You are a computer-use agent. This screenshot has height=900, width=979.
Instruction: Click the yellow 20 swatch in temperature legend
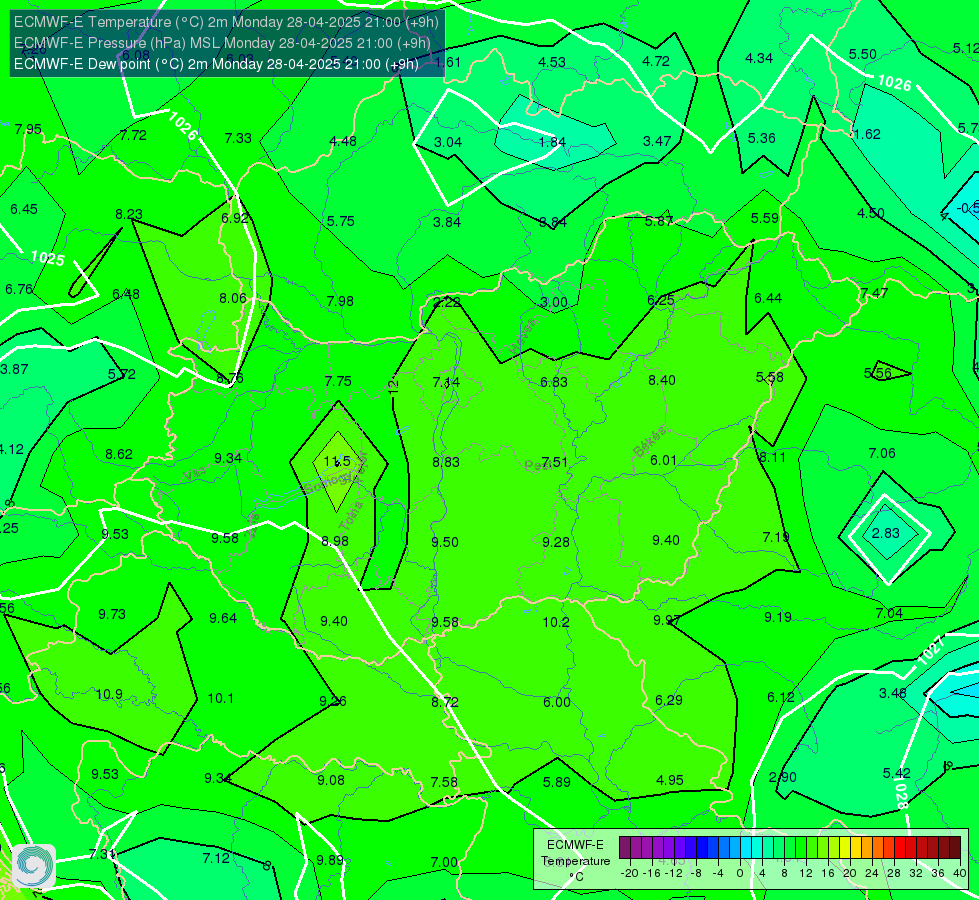[845, 848]
